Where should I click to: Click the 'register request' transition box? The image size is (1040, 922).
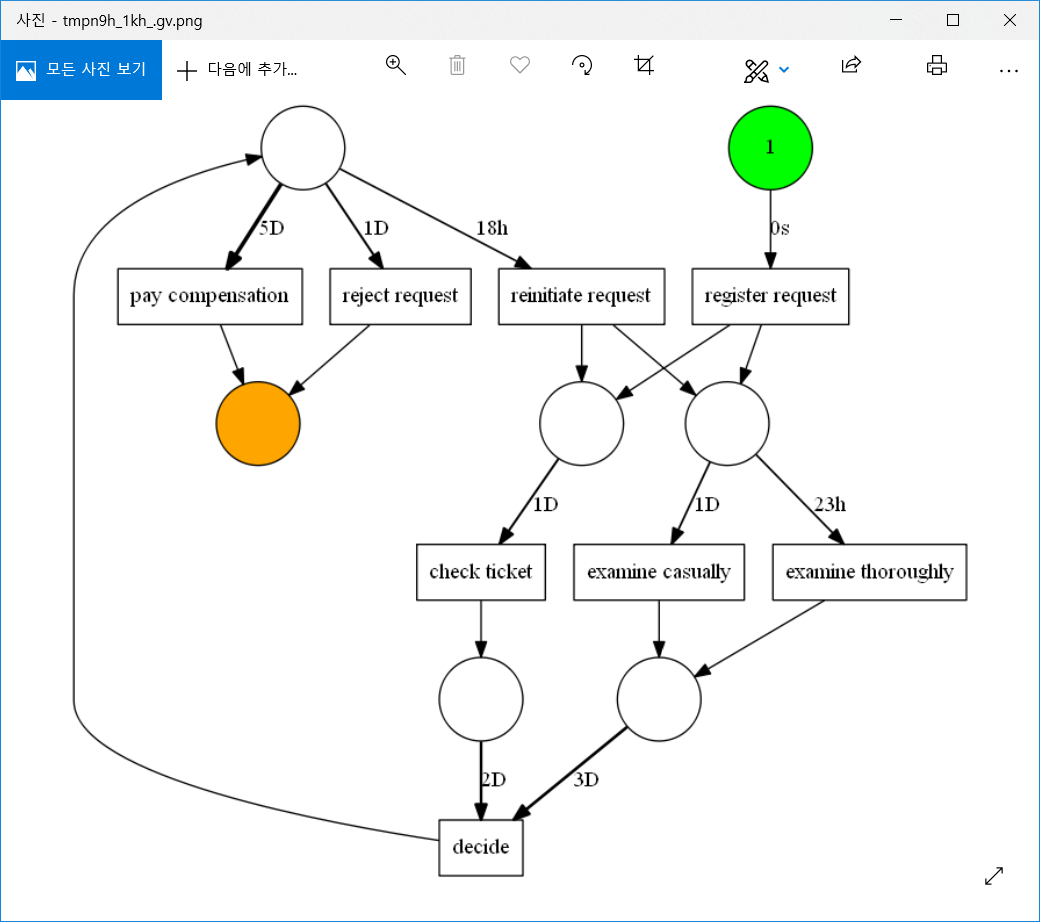click(x=770, y=296)
